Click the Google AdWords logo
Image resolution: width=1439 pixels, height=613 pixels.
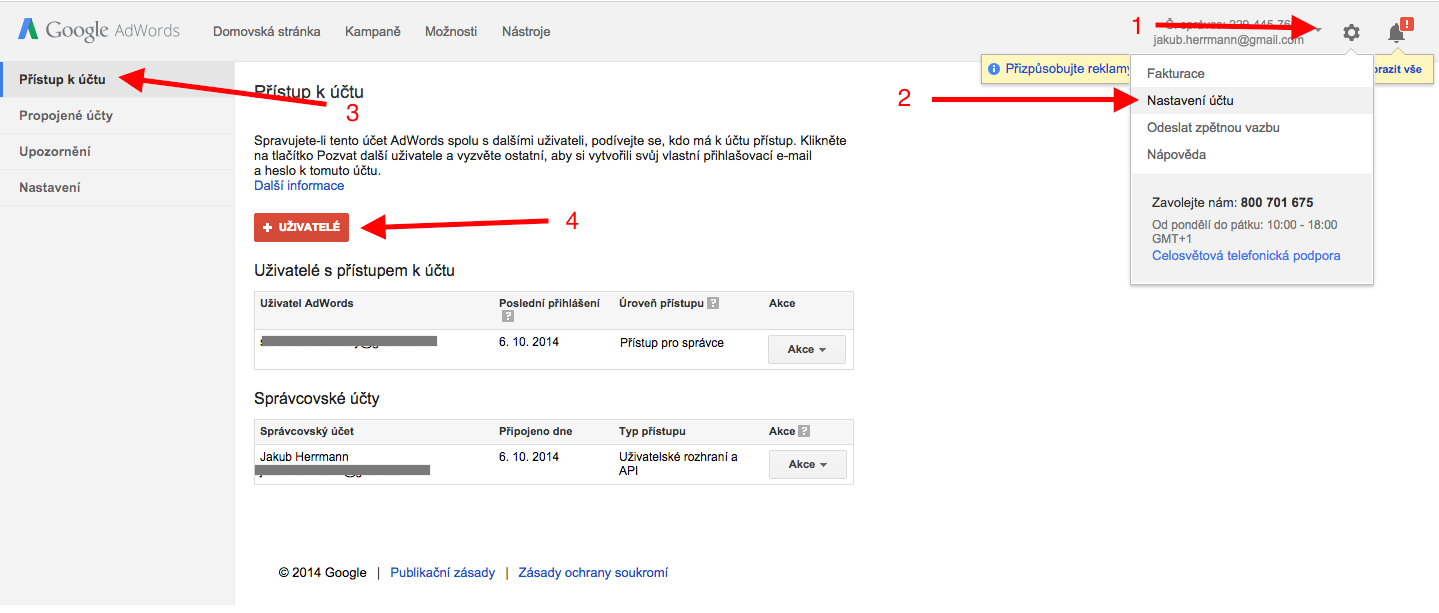click(99, 30)
